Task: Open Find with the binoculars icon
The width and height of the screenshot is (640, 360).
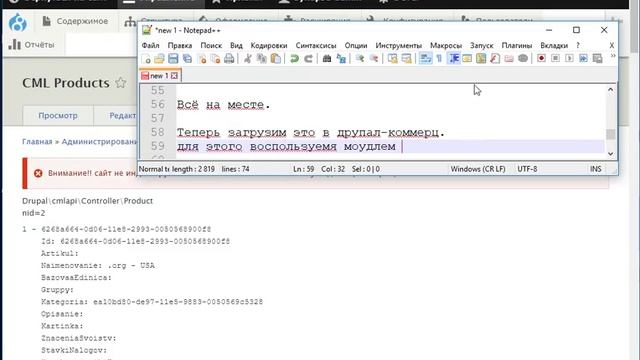Action: pos(327,58)
